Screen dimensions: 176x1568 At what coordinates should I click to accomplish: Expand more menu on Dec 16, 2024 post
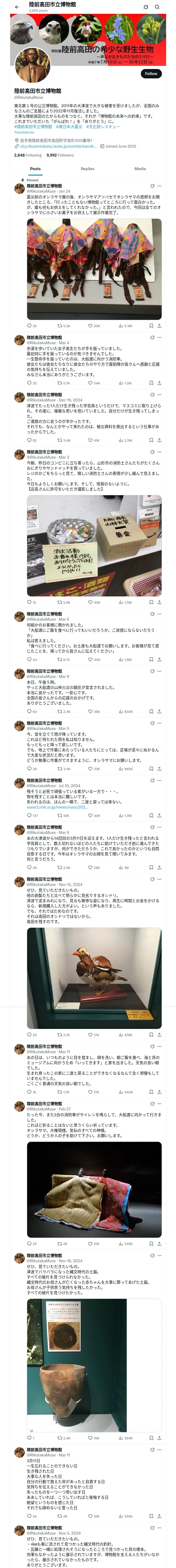(160, 394)
